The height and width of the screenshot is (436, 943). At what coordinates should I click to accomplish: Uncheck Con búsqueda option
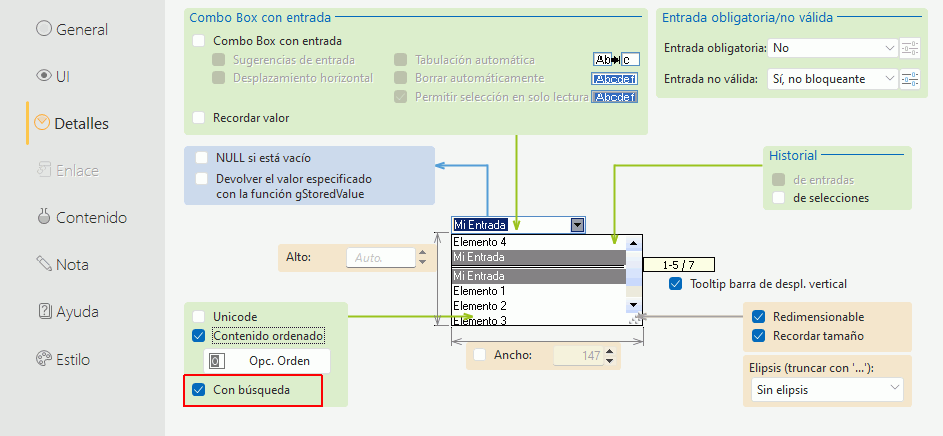[x=198, y=390]
